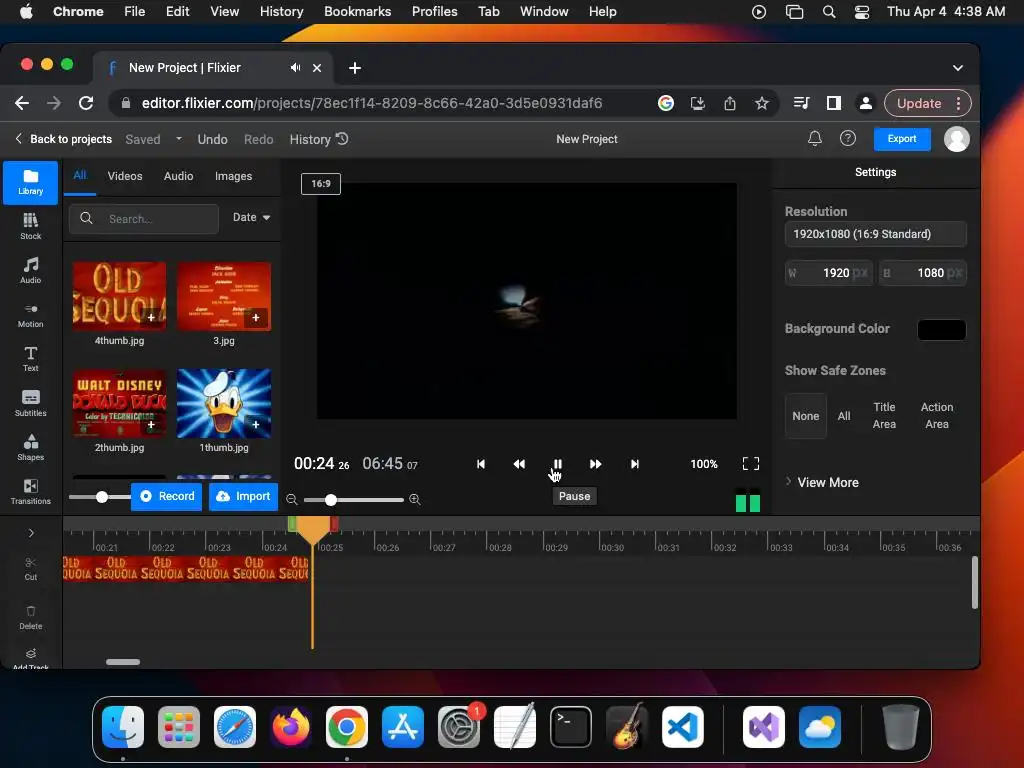
Task: Open the Audio panel in the sidebar
Action: pos(31,270)
